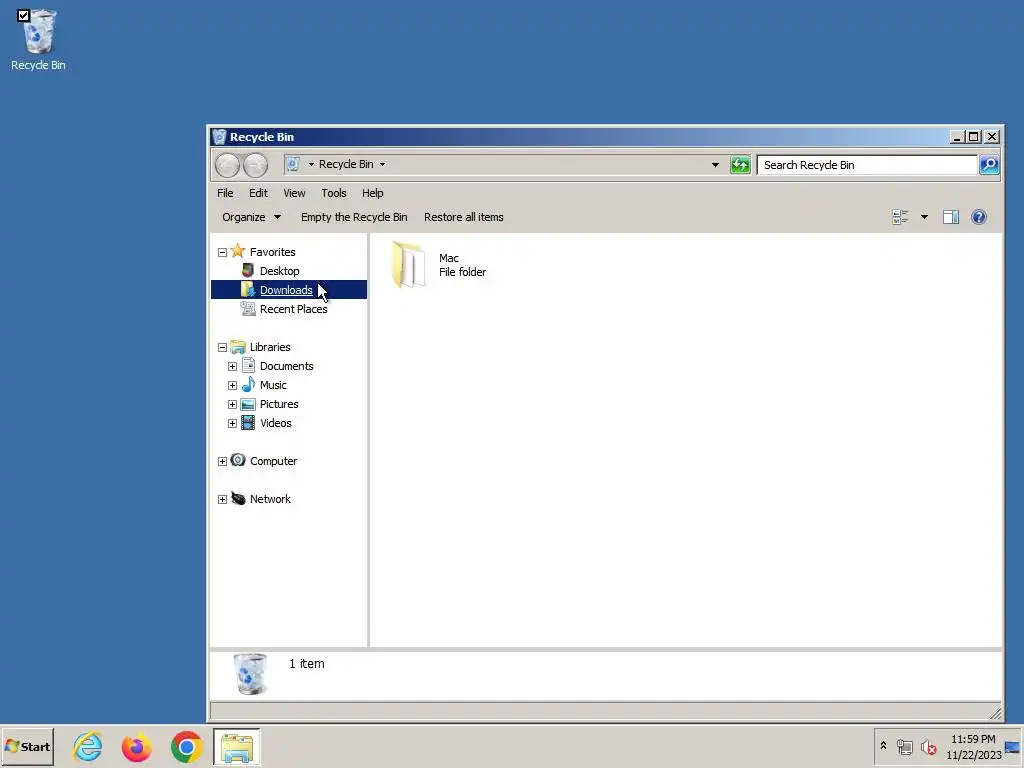Viewport: 1024px width, 768px height.
Task: Launch Firefox from taskbar
Action: [137, 747]
